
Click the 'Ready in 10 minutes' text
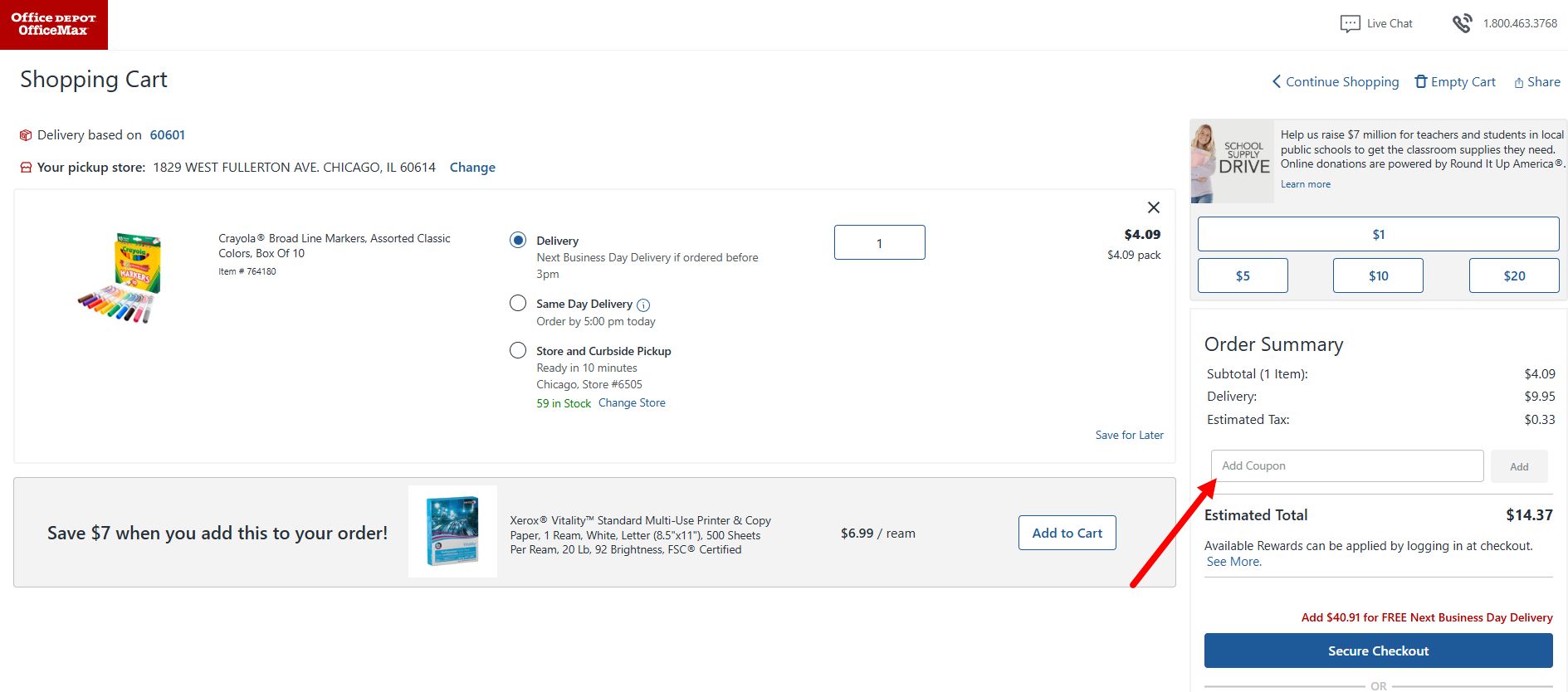click(x=587, y=368)
